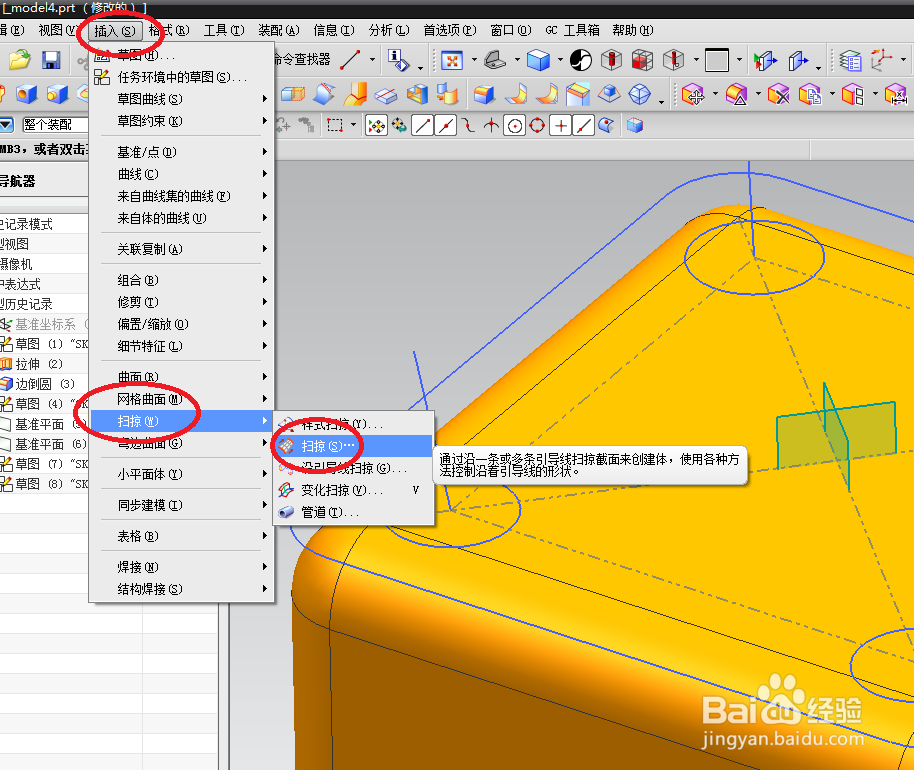
Task: Toggle End Point snap
Action: click(x=423, y=125)
